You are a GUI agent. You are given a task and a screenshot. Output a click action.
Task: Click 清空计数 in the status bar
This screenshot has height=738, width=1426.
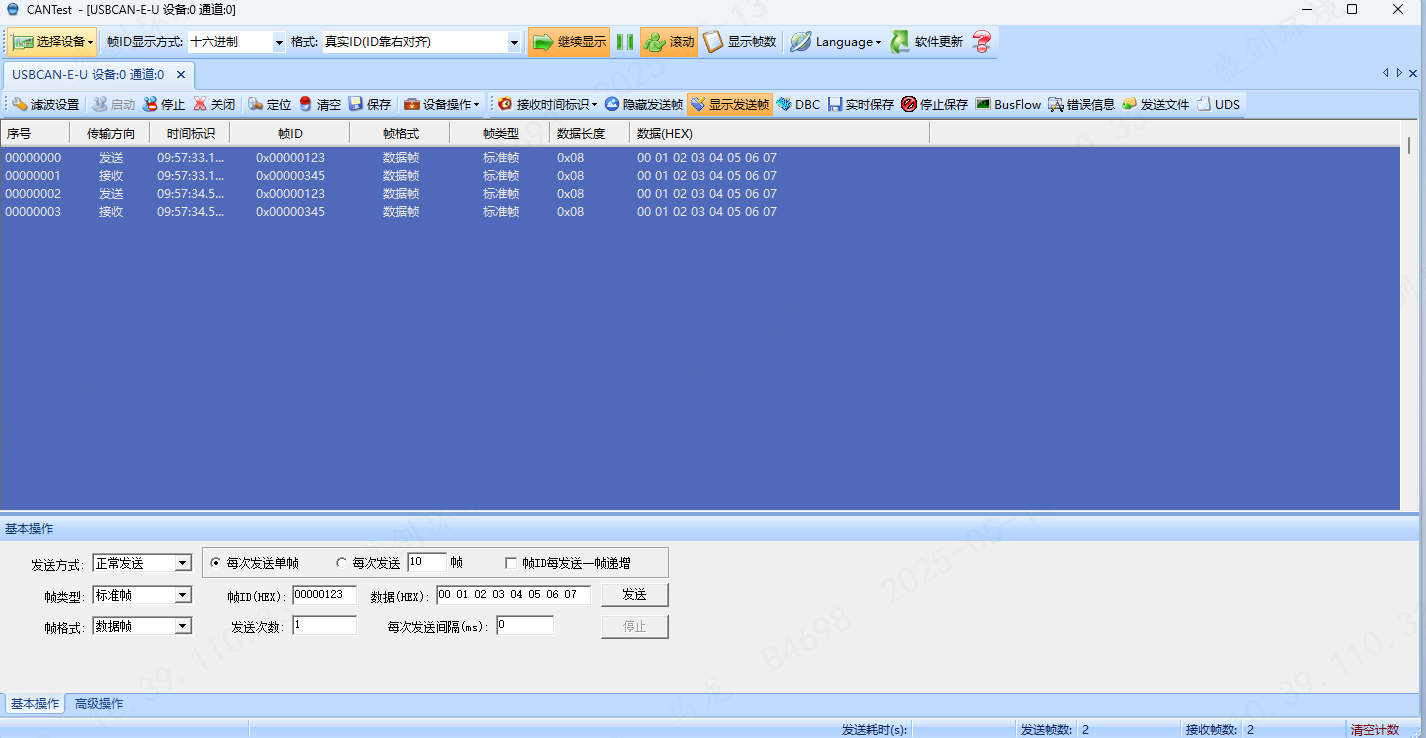click(1375, 730)
